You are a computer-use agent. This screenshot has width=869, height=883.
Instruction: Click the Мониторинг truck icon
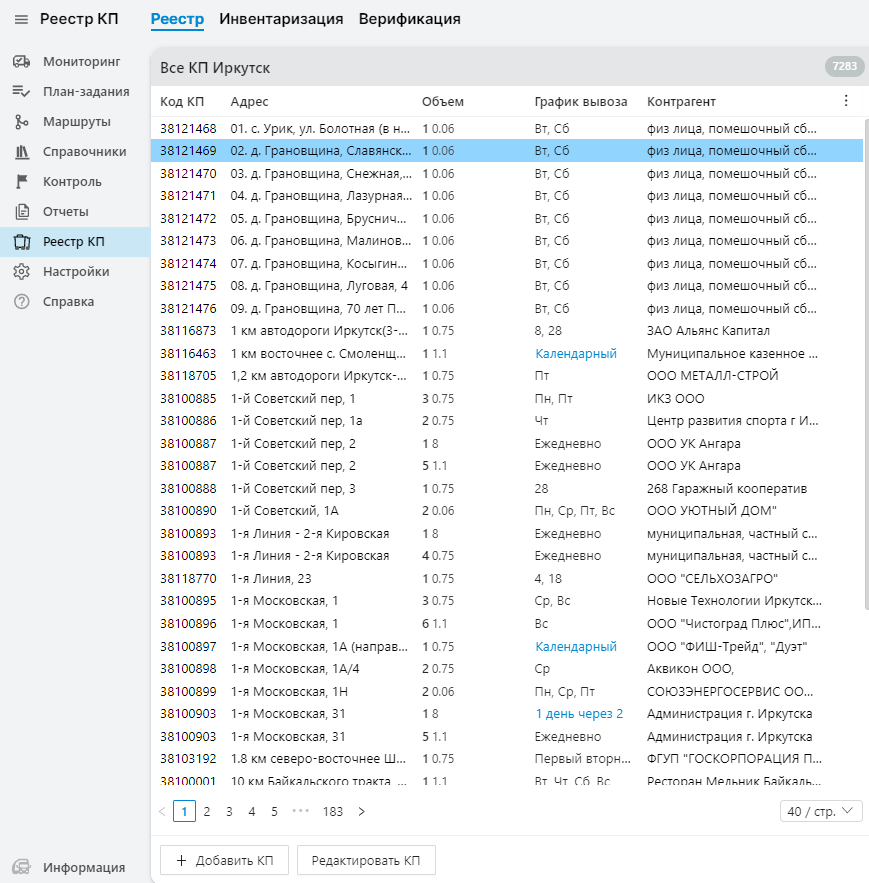coord(22,62)
